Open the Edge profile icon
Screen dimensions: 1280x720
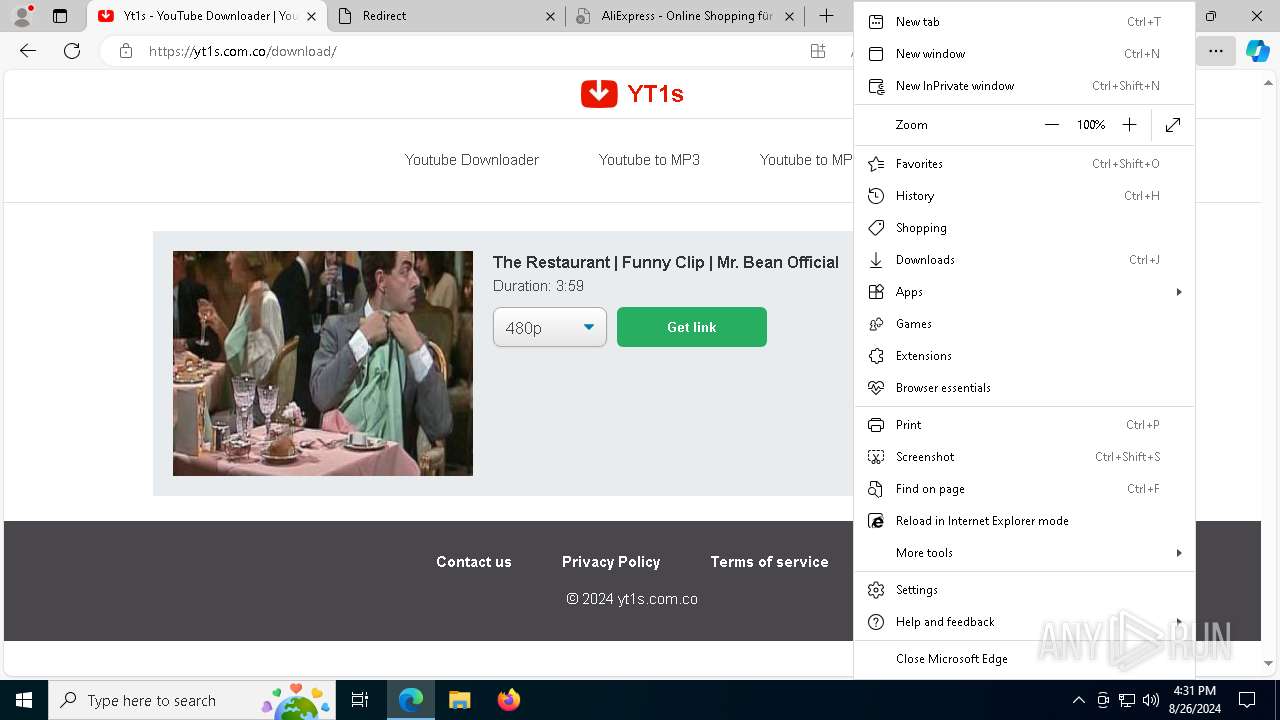(x=22, y=16)
